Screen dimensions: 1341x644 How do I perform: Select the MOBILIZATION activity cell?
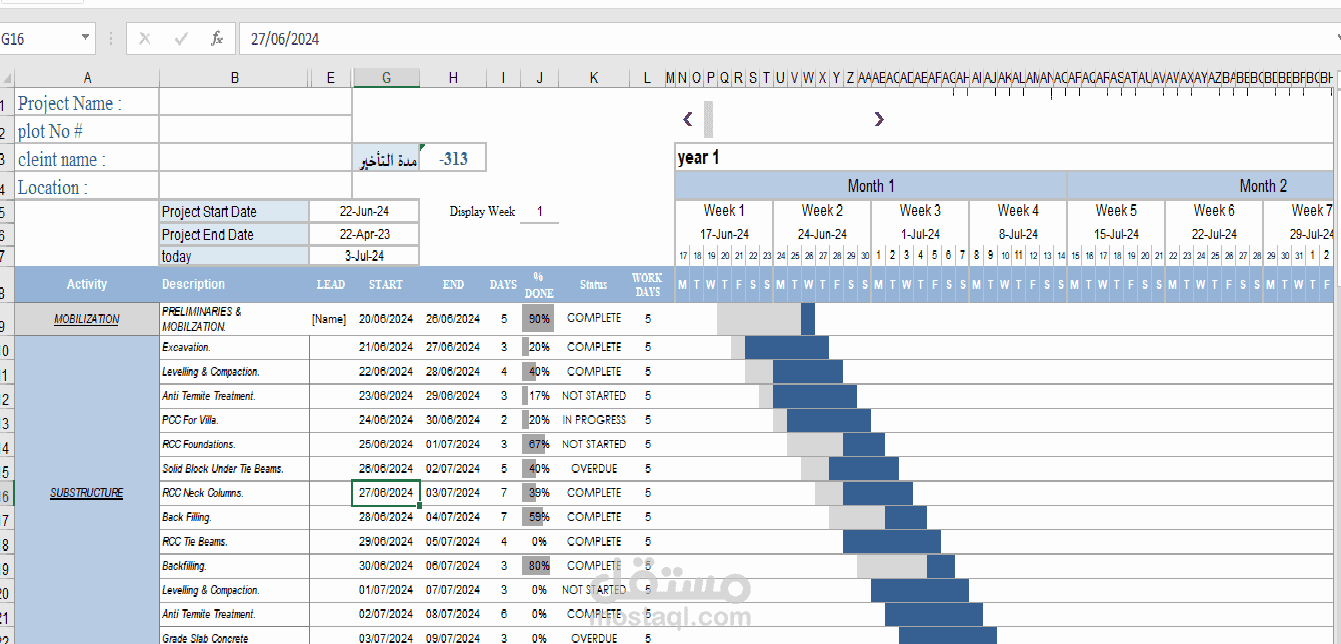[x=87, y=319]
